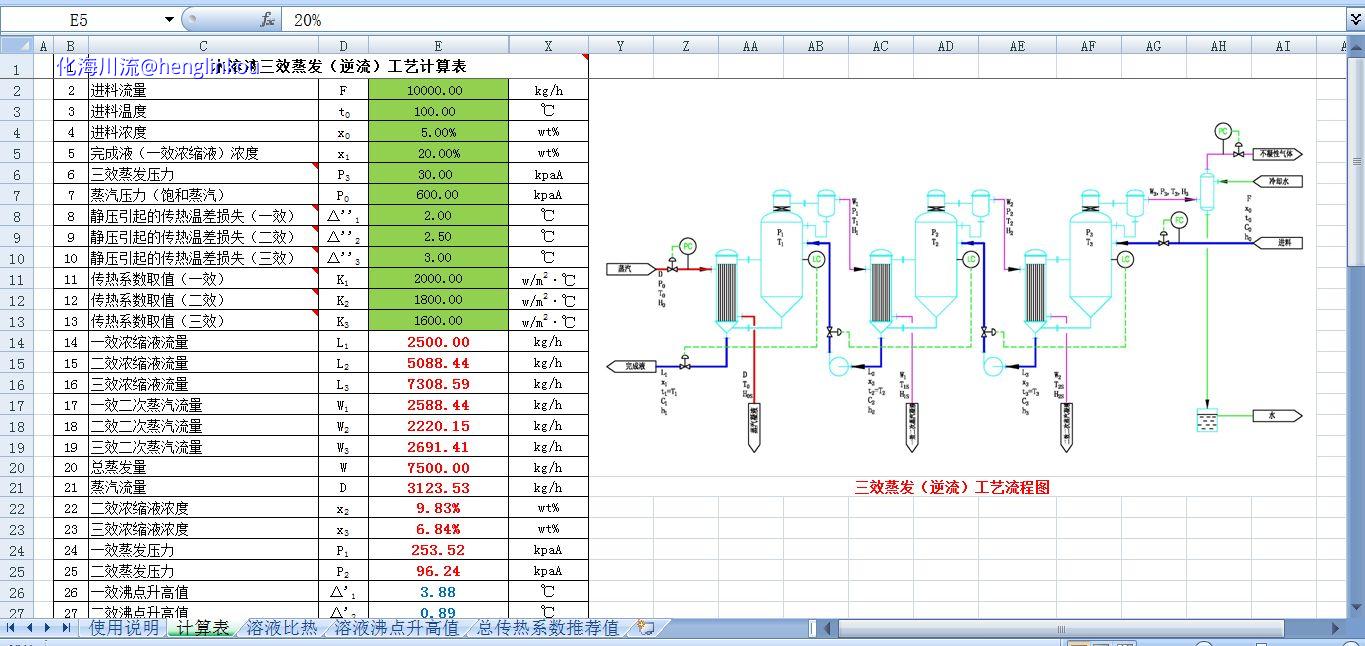Select W2 result cell 2220.15

click(438, 426)
